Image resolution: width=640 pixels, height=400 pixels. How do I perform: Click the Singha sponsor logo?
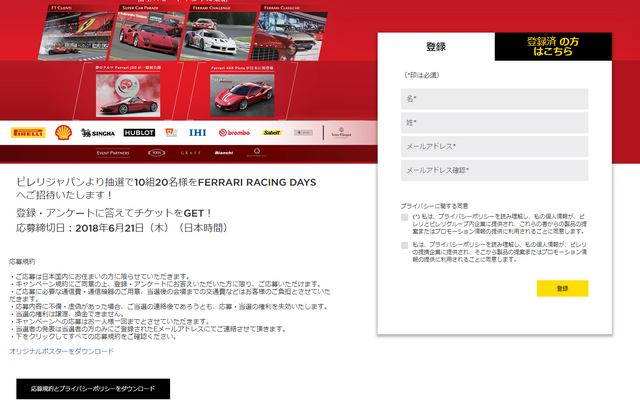pyautogui.click(x=98, y=133)
